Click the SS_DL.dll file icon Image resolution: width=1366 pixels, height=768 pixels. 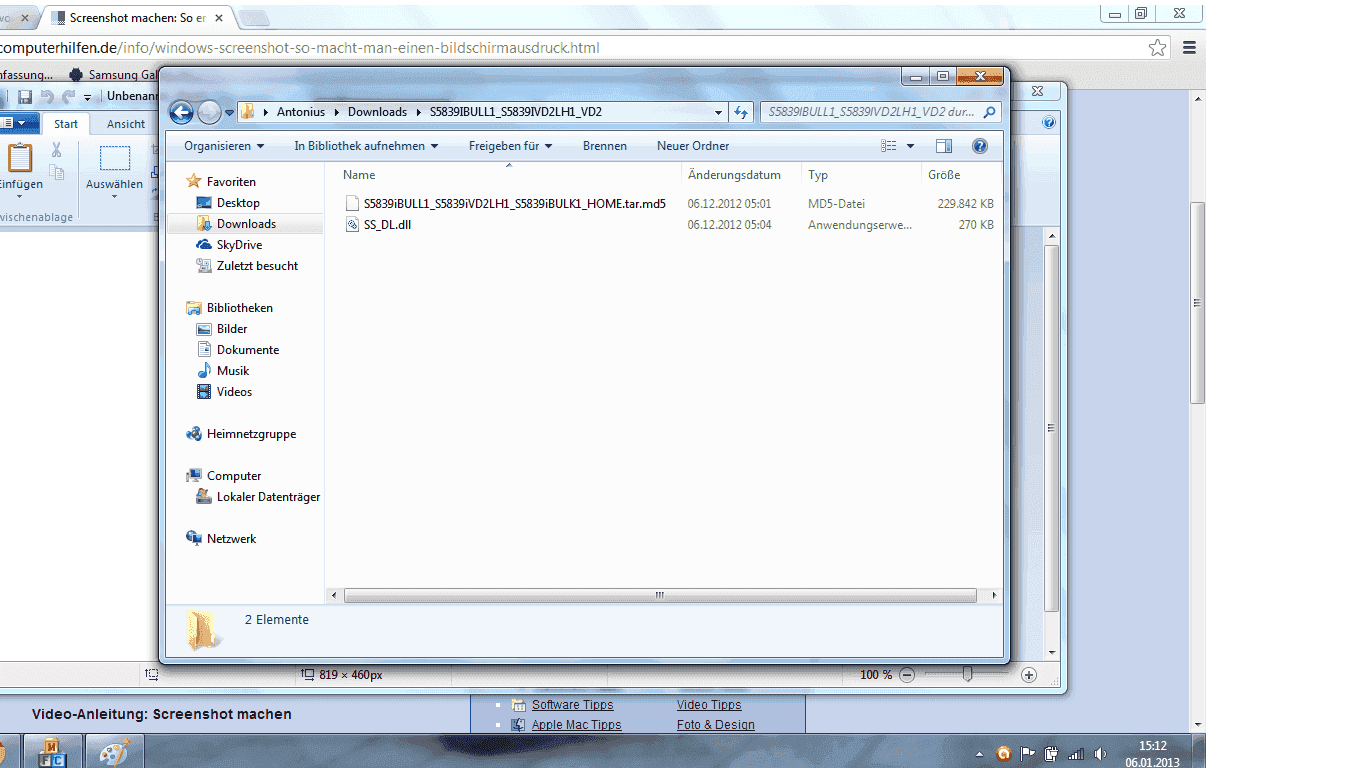pos(352,225)
